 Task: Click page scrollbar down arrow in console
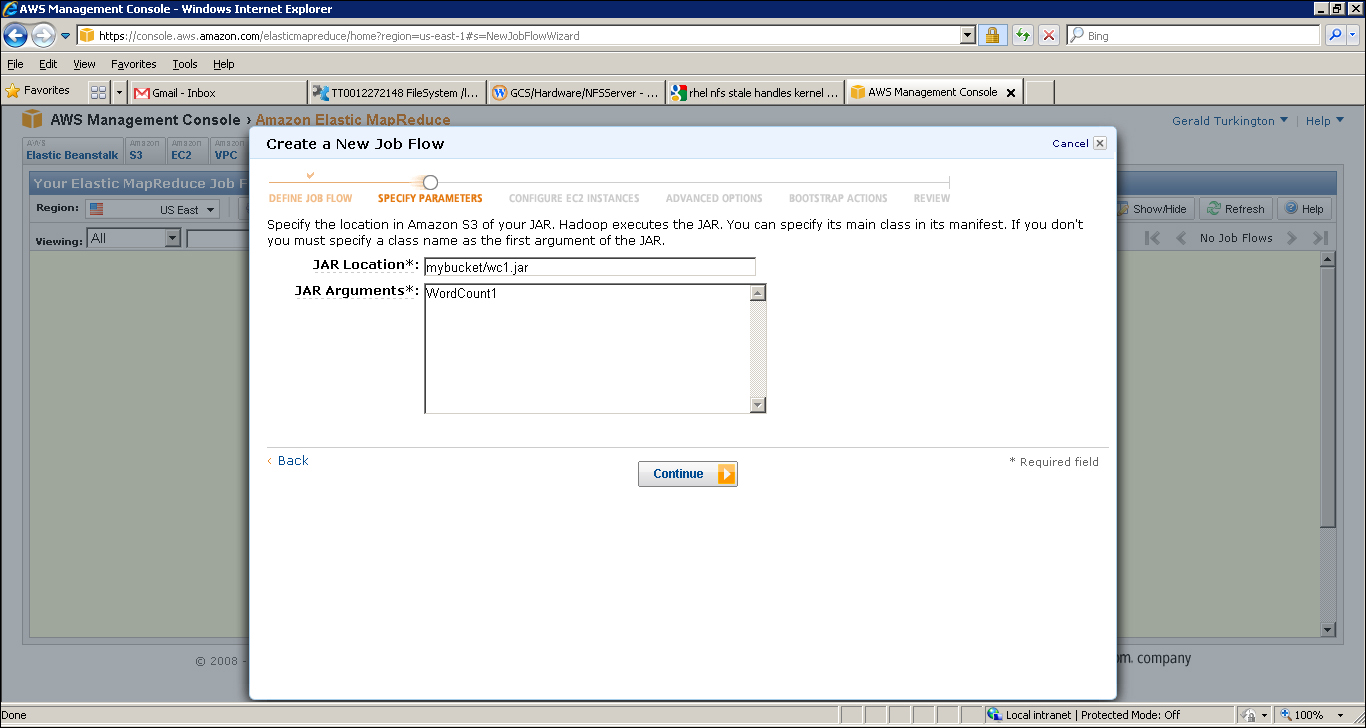point(1328,630)
